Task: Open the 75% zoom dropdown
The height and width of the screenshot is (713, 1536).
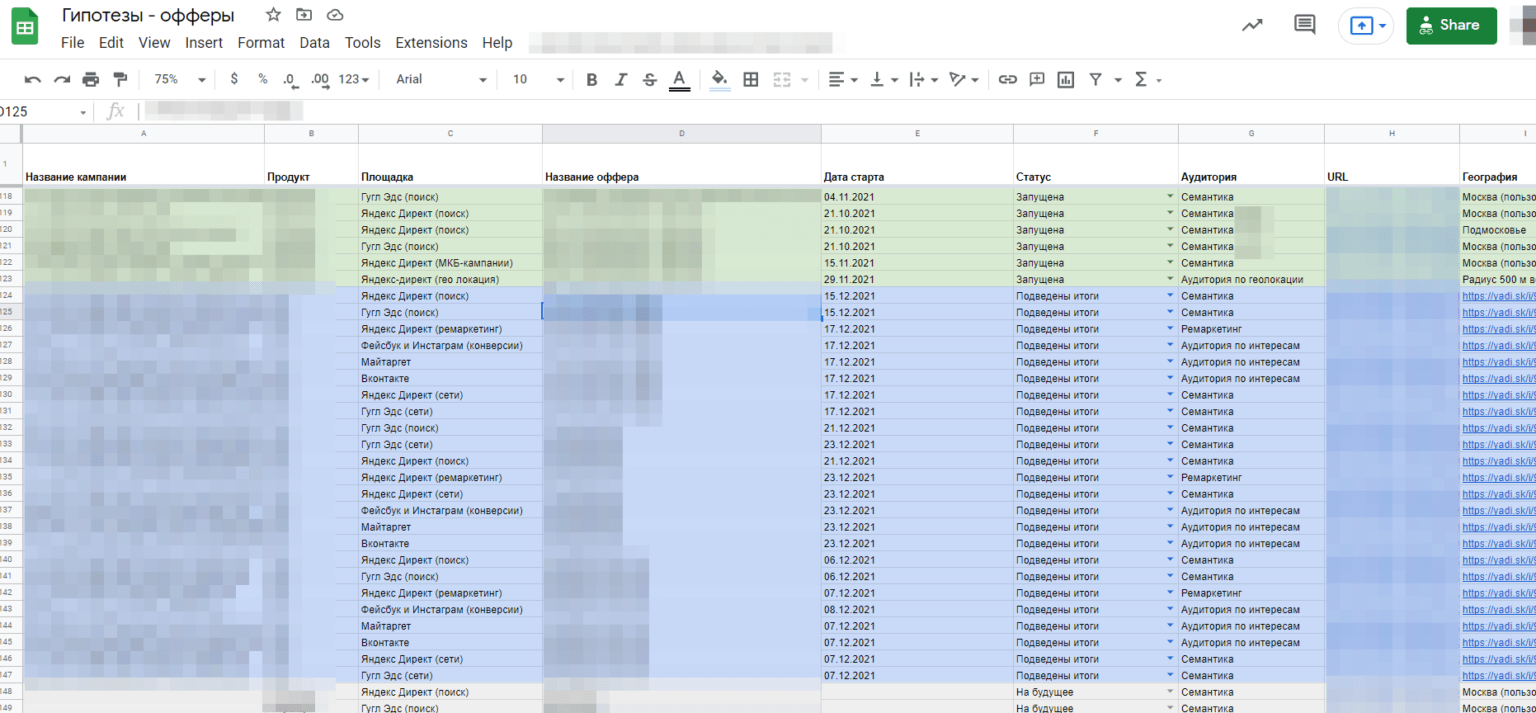Action: (180, 80)
